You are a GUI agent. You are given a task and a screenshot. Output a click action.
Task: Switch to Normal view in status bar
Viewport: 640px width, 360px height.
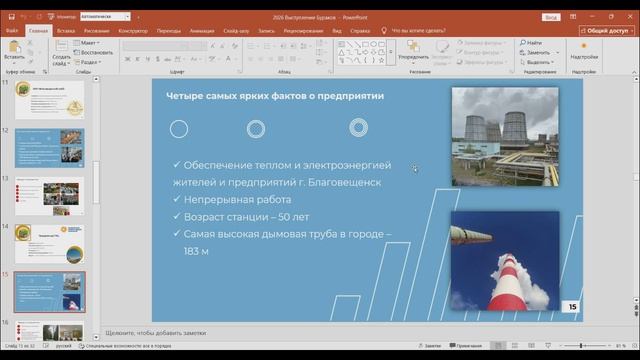click(x=498, y=346)
